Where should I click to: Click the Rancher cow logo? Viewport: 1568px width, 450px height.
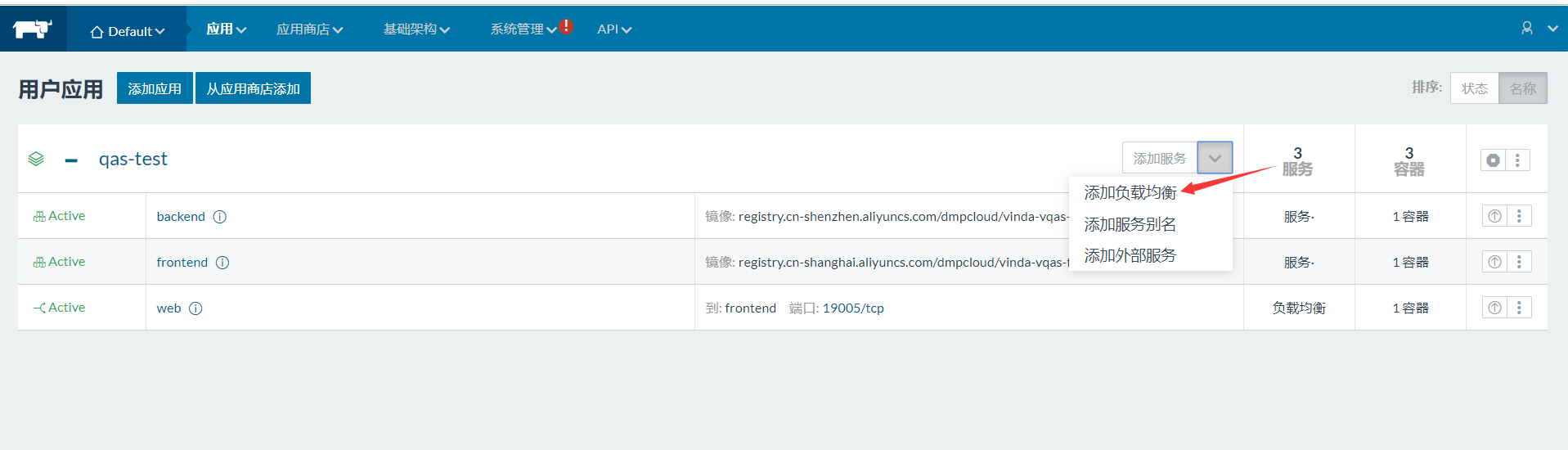[33, 29]
